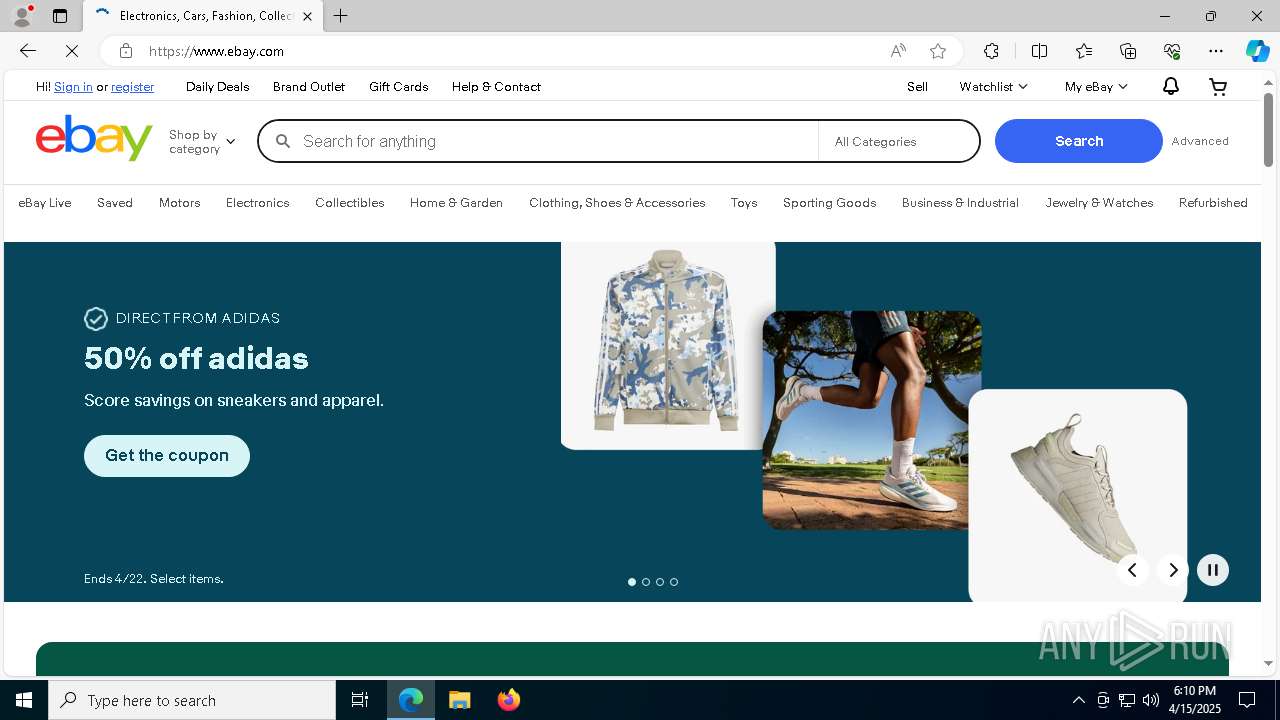Open the Collectibles category
1280x720 pixels.
tap(350, 203)
